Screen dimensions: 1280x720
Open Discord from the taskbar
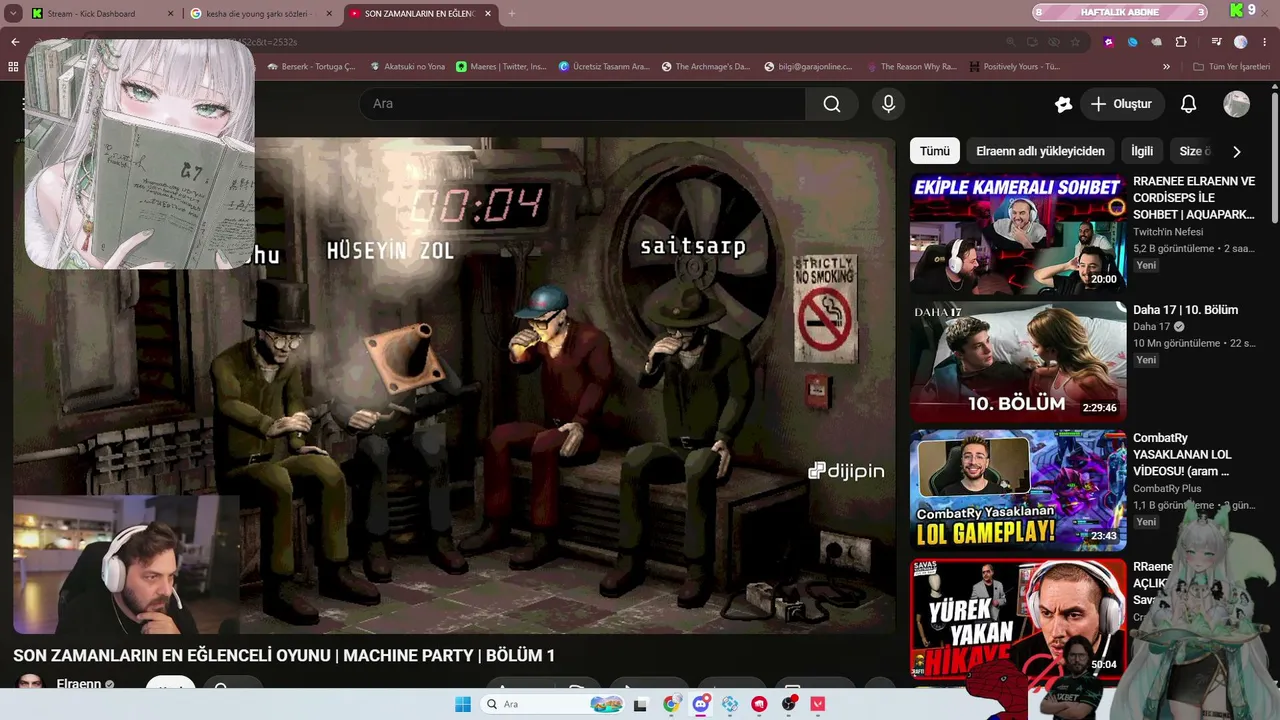click(701, 704)
